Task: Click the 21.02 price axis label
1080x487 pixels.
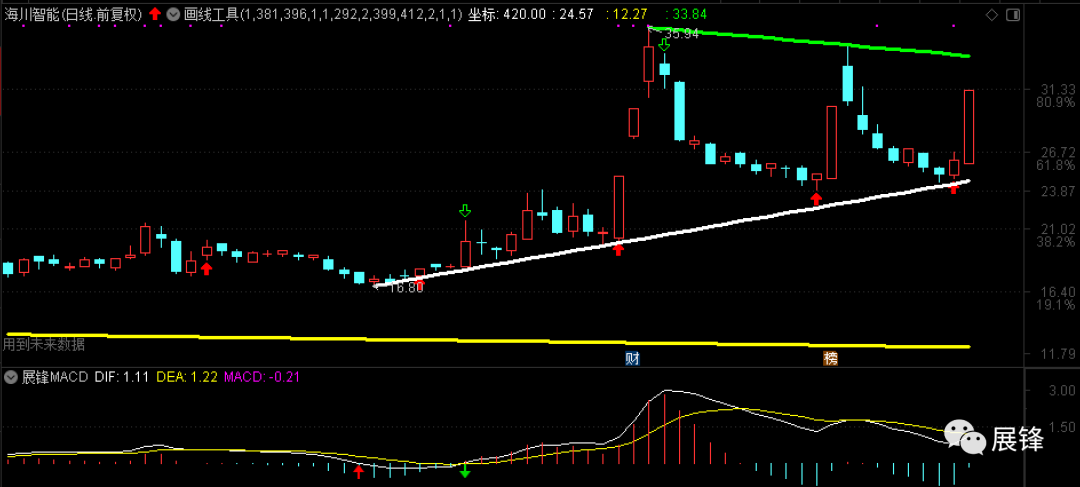Action: [1059, 228]
